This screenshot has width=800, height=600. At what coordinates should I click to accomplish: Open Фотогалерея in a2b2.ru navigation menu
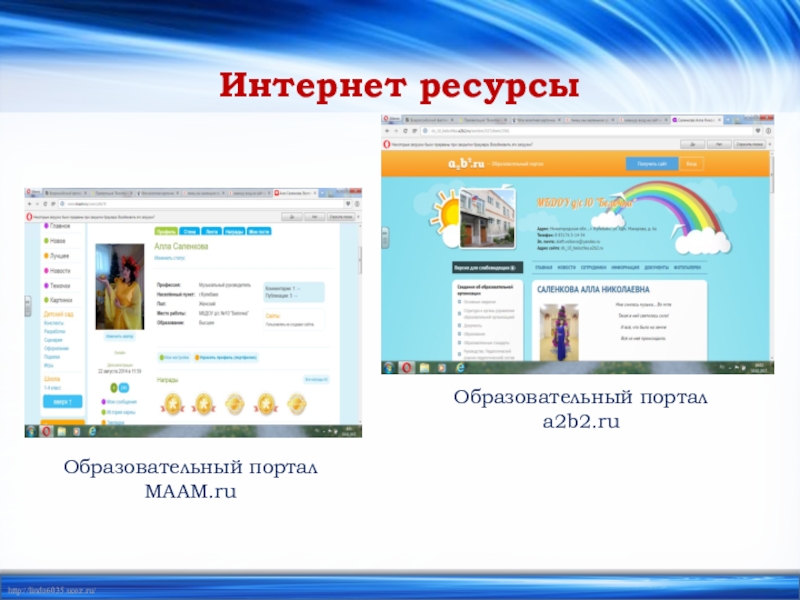[x=687, y=267]
